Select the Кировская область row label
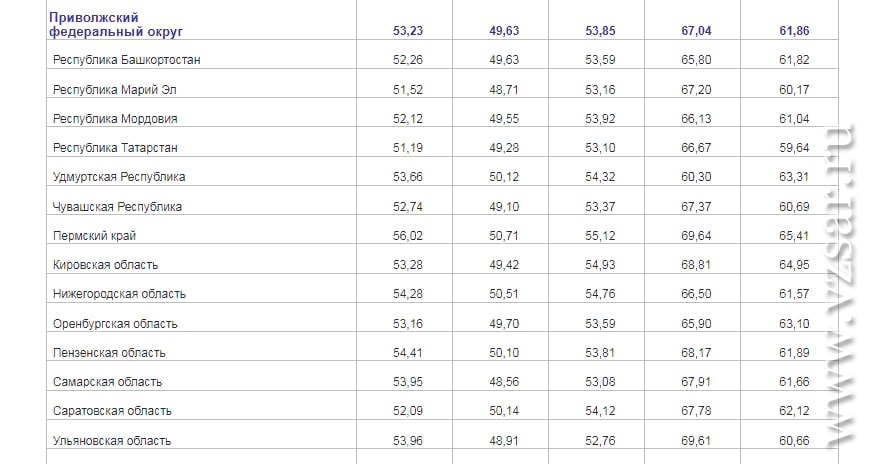Viewport: 869px width, 464px height. coord(105,265)
